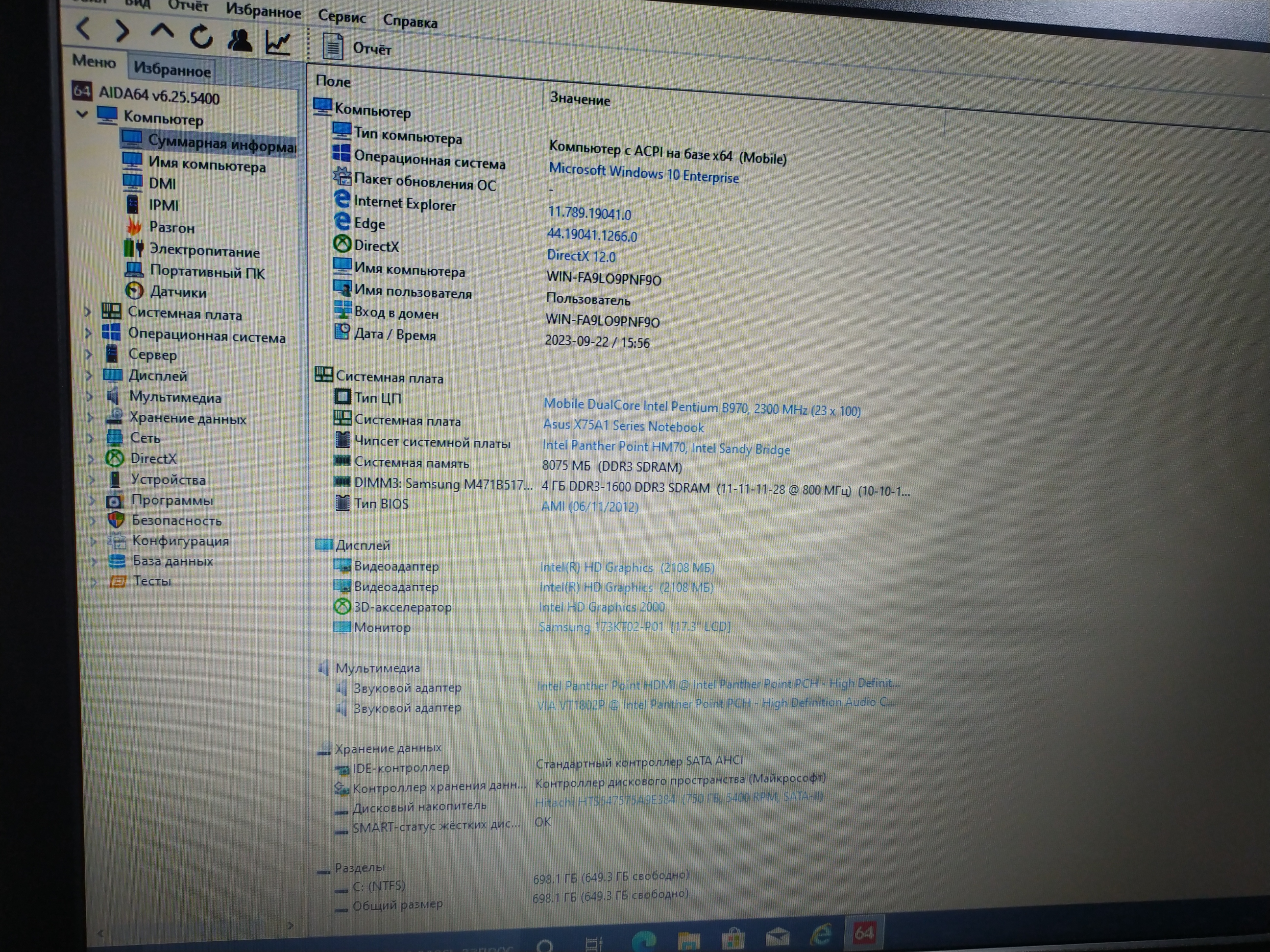Viewport: 1270px width, 952px height.
Task: Open the DirectX 12.0 link
Action: [x=581, y=256]
